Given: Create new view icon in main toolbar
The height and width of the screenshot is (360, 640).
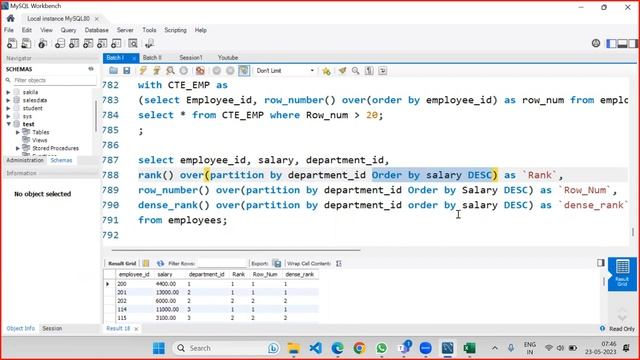Looking at the screenshot, I should (88, 43).
